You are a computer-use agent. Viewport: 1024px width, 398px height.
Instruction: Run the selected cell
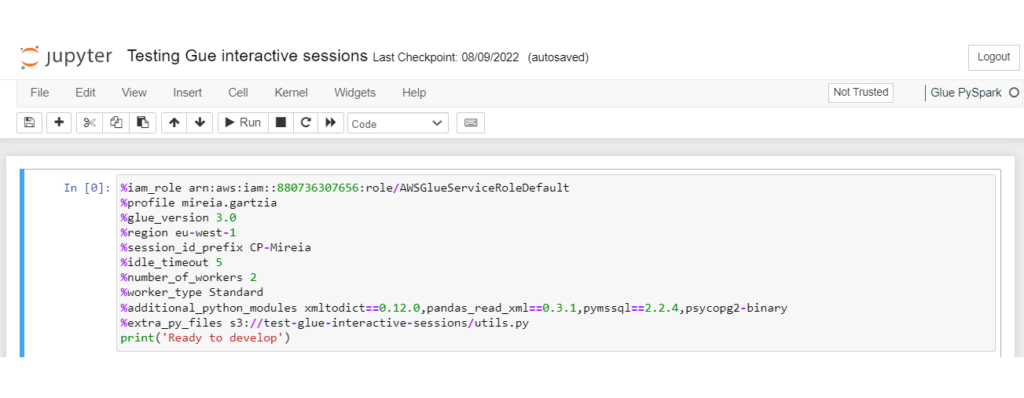coord(243,122)
